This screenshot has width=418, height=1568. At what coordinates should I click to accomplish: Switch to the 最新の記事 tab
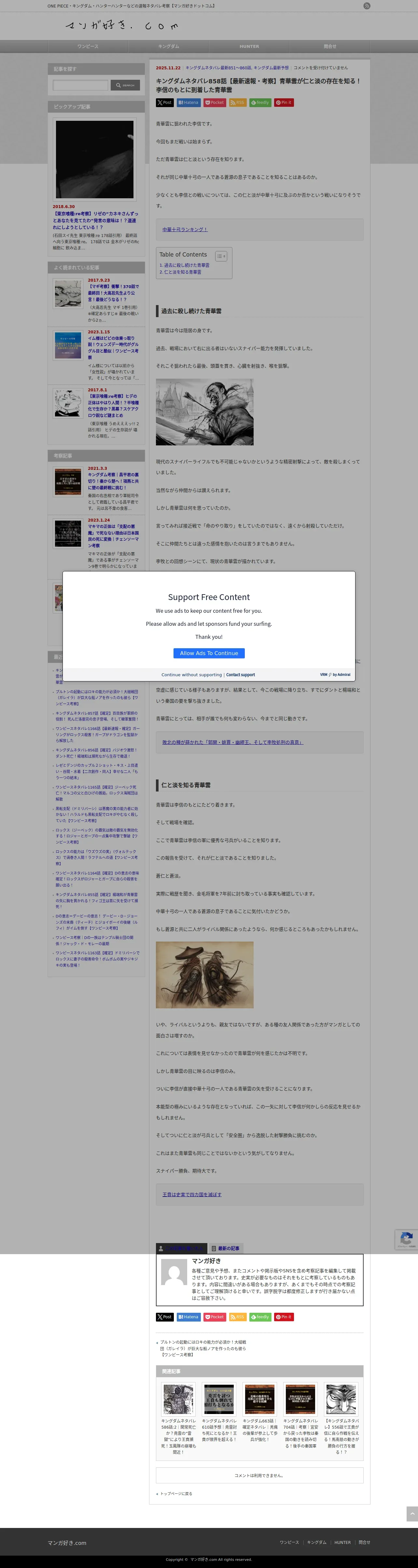(226, 1248)
